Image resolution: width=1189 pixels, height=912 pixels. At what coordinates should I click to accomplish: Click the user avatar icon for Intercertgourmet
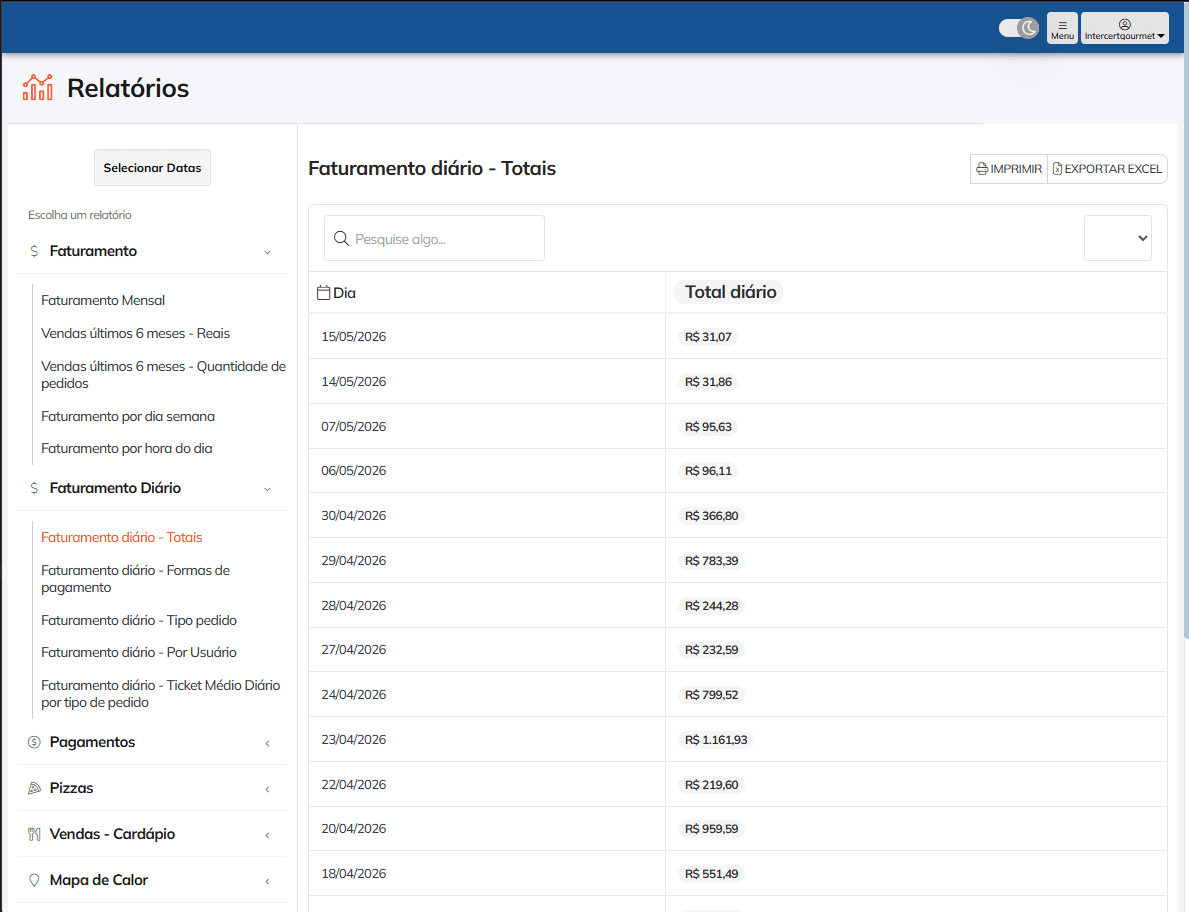[x=1125, y=24]
